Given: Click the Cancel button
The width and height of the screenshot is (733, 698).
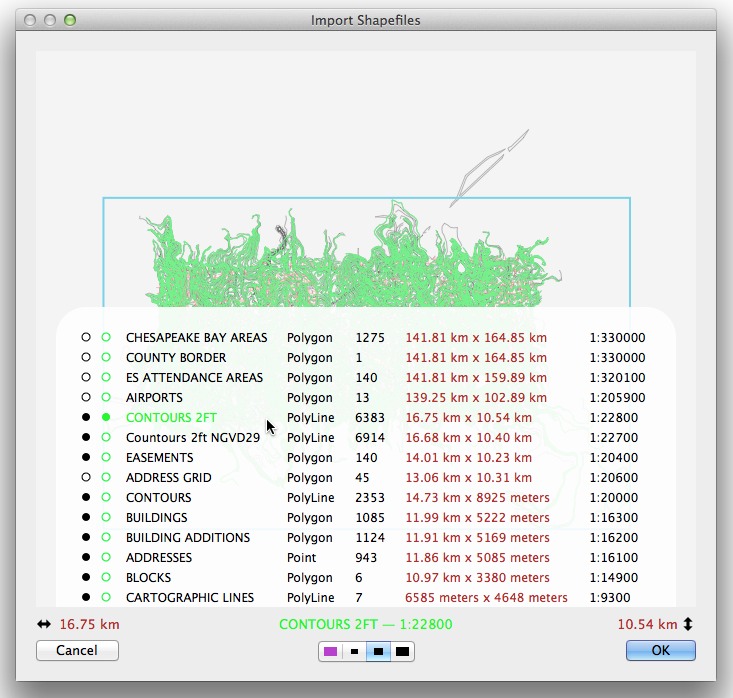Looking at the screenshot, I should pyautogui.click(x=77, y=650).
